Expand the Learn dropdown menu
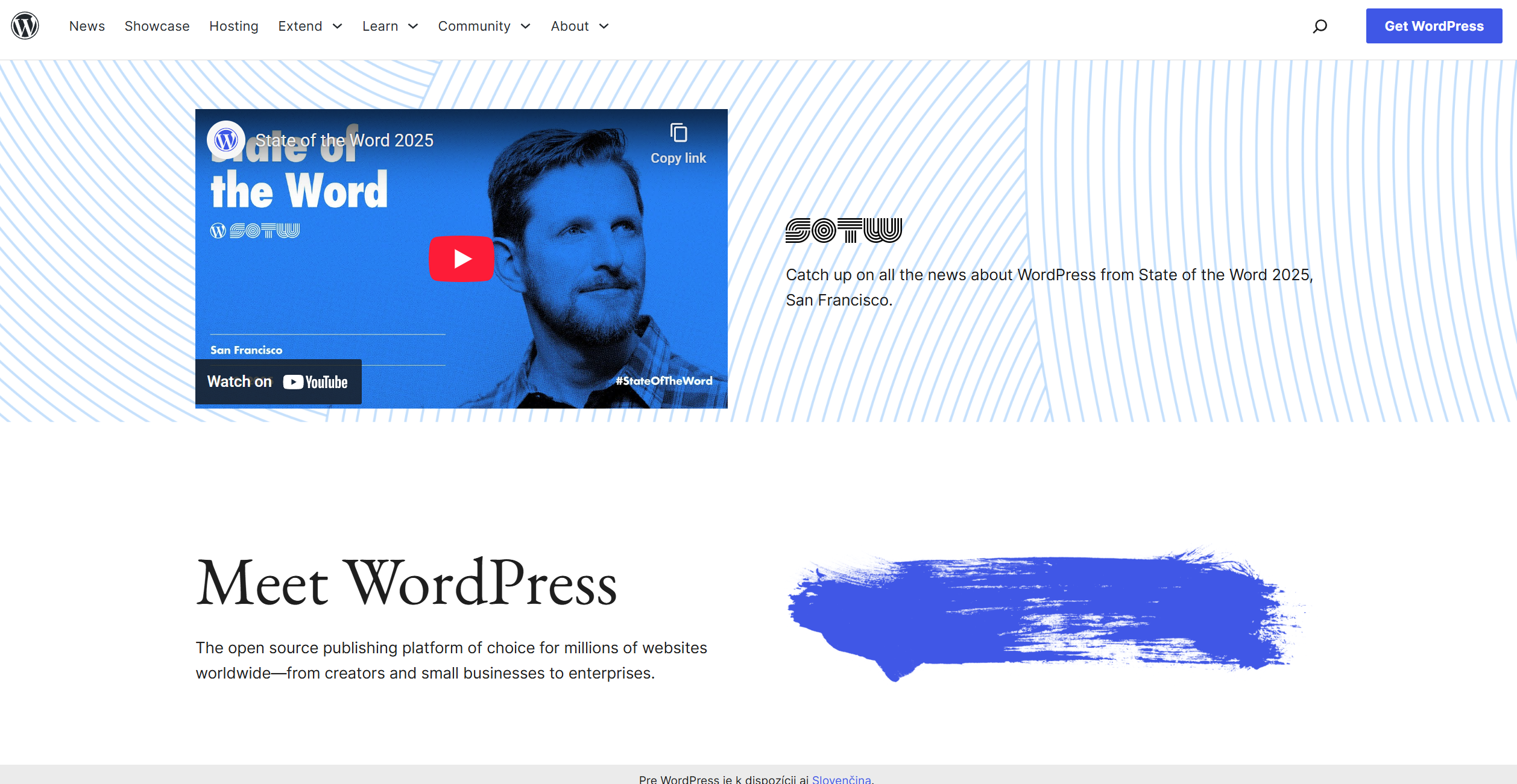 click(389, 26)
